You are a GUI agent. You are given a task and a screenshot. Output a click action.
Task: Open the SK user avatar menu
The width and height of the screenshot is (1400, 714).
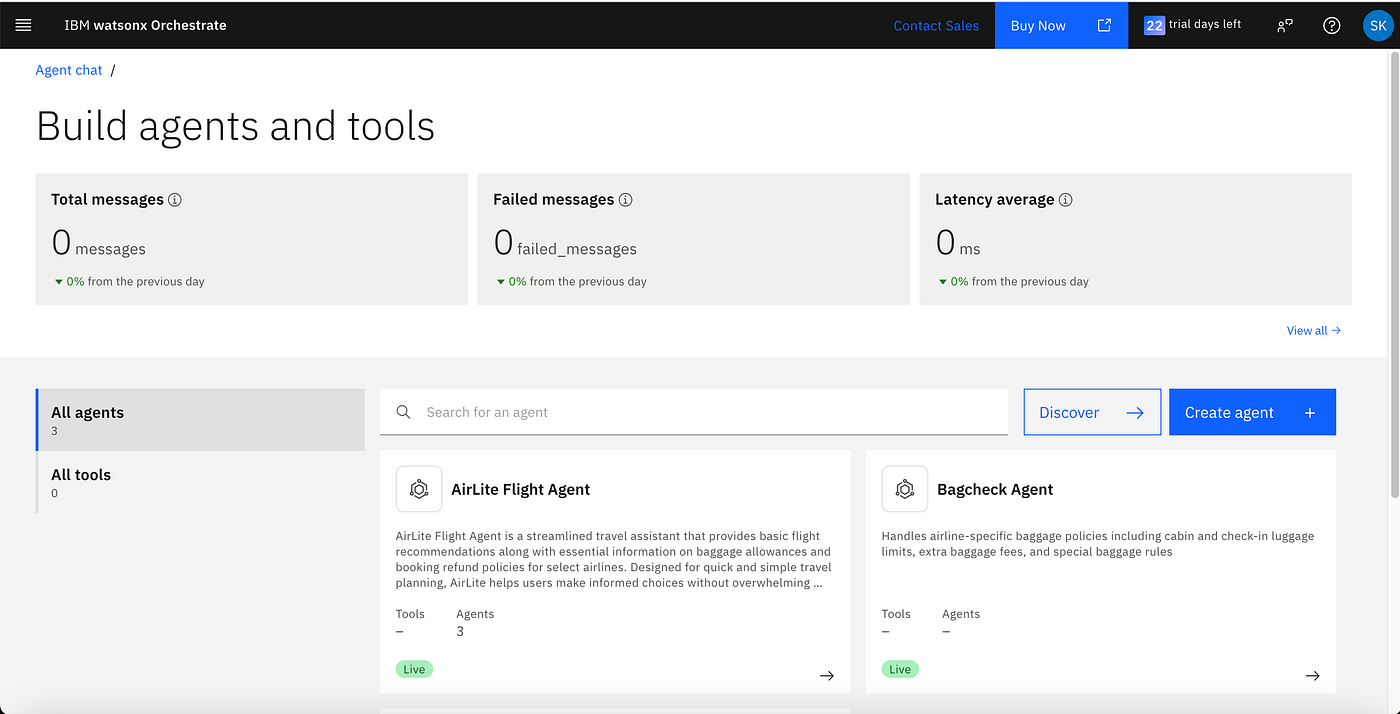[1377, 25]
